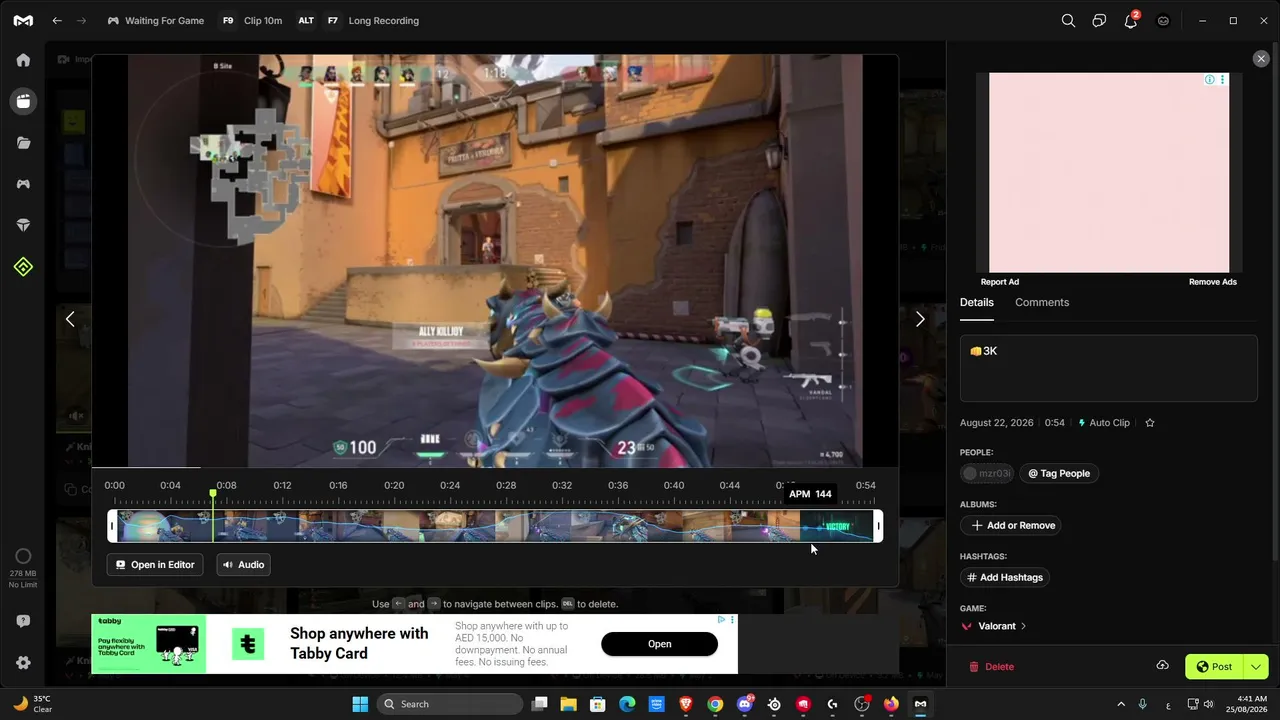Close the clip viewer panel
This screenshot has height=720, width=1280.
(x=1261, y=59)
